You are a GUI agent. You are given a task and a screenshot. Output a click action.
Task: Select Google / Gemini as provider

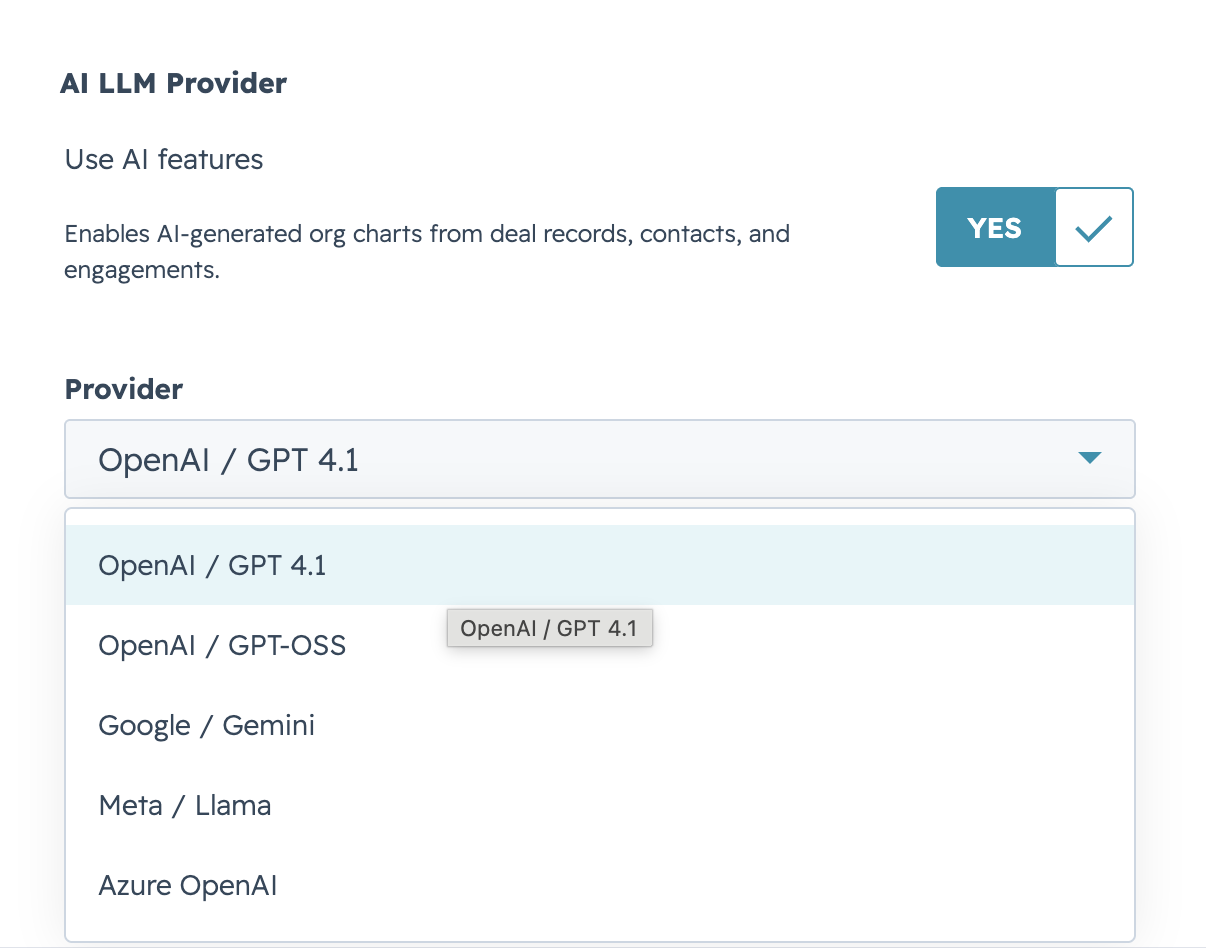click(600, 725)
